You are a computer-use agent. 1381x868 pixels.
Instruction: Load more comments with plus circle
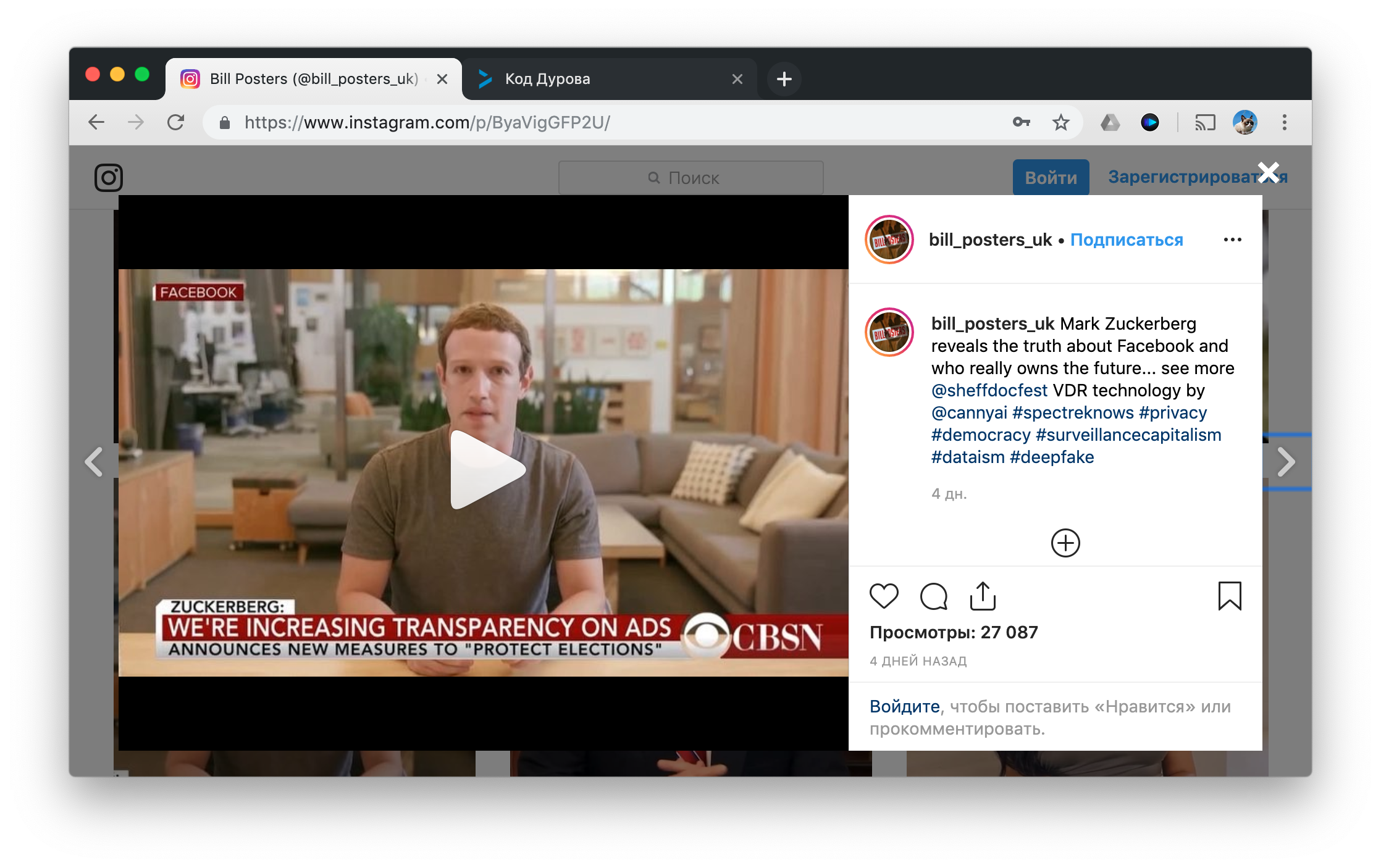1065,543
